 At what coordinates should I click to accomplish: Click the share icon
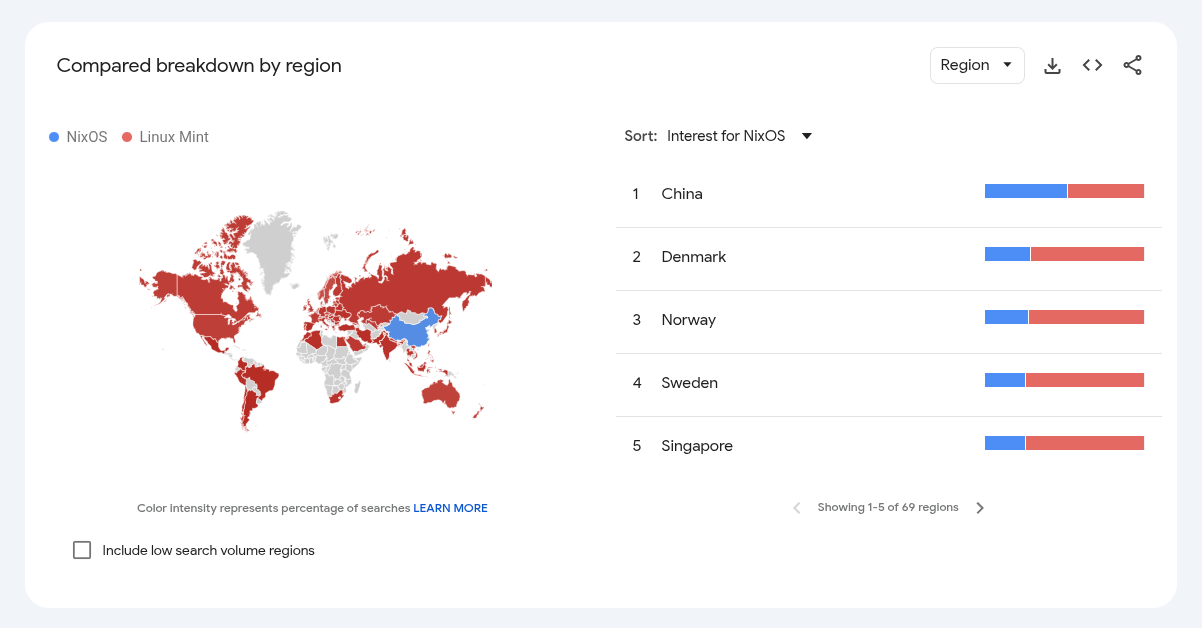tap(1132, 66)
